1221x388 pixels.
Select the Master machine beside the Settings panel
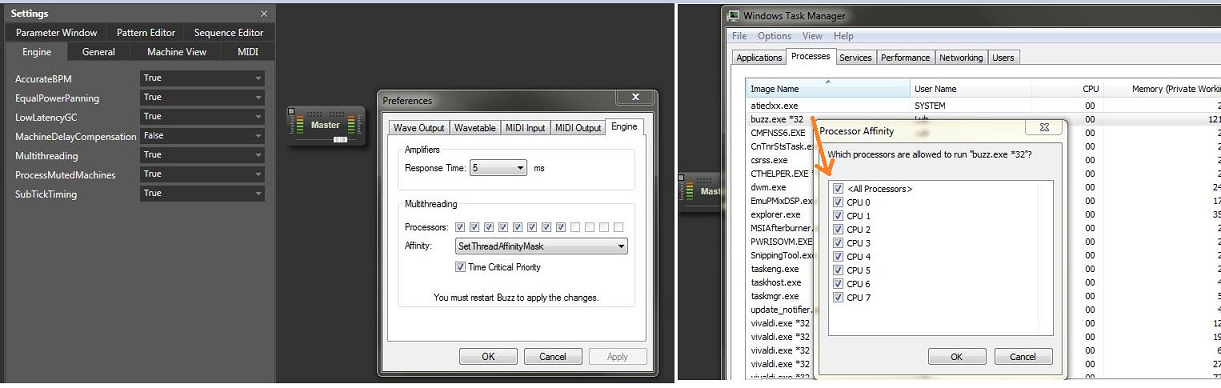coord(325,125)
